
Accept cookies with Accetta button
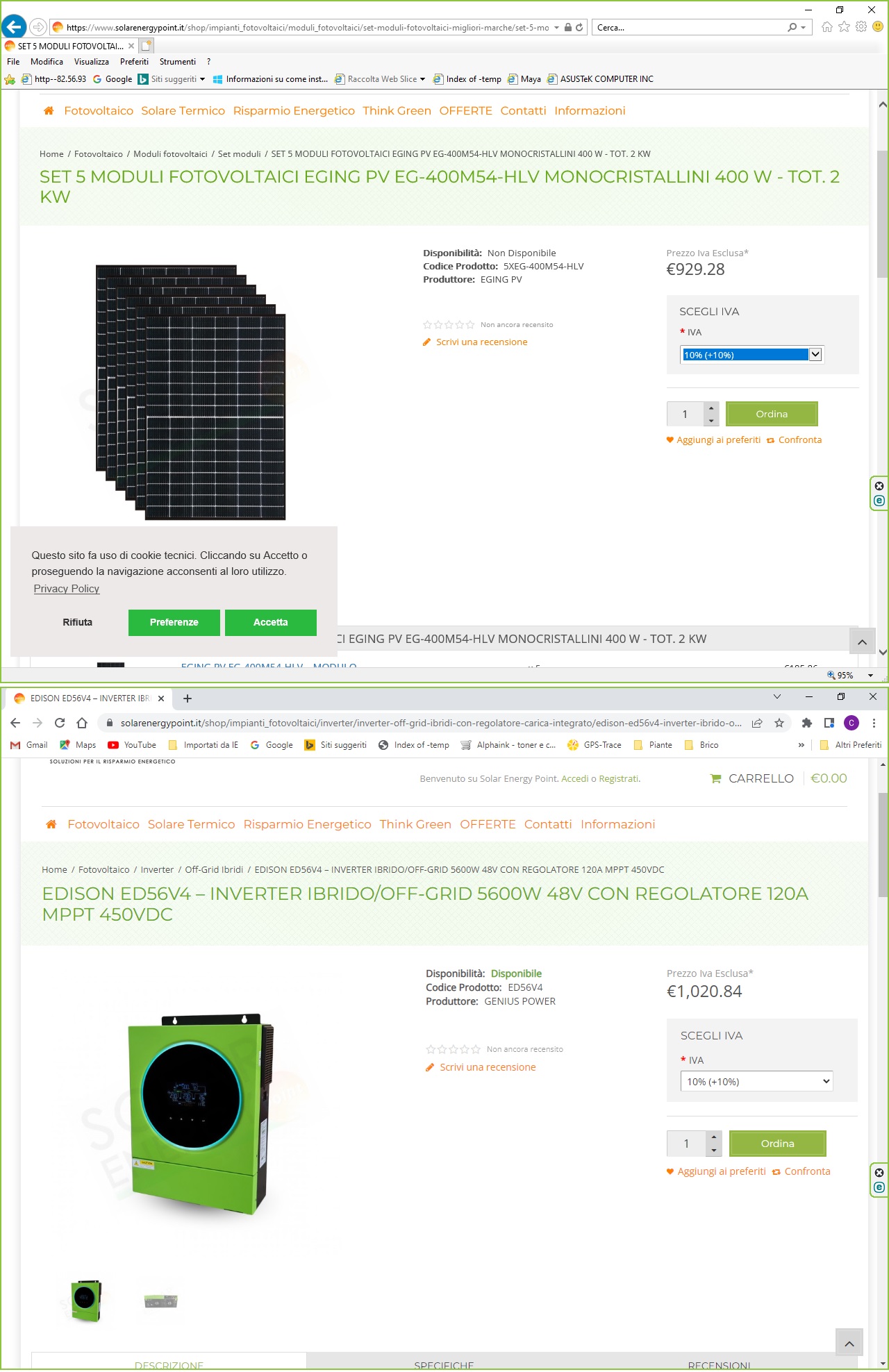271,622
